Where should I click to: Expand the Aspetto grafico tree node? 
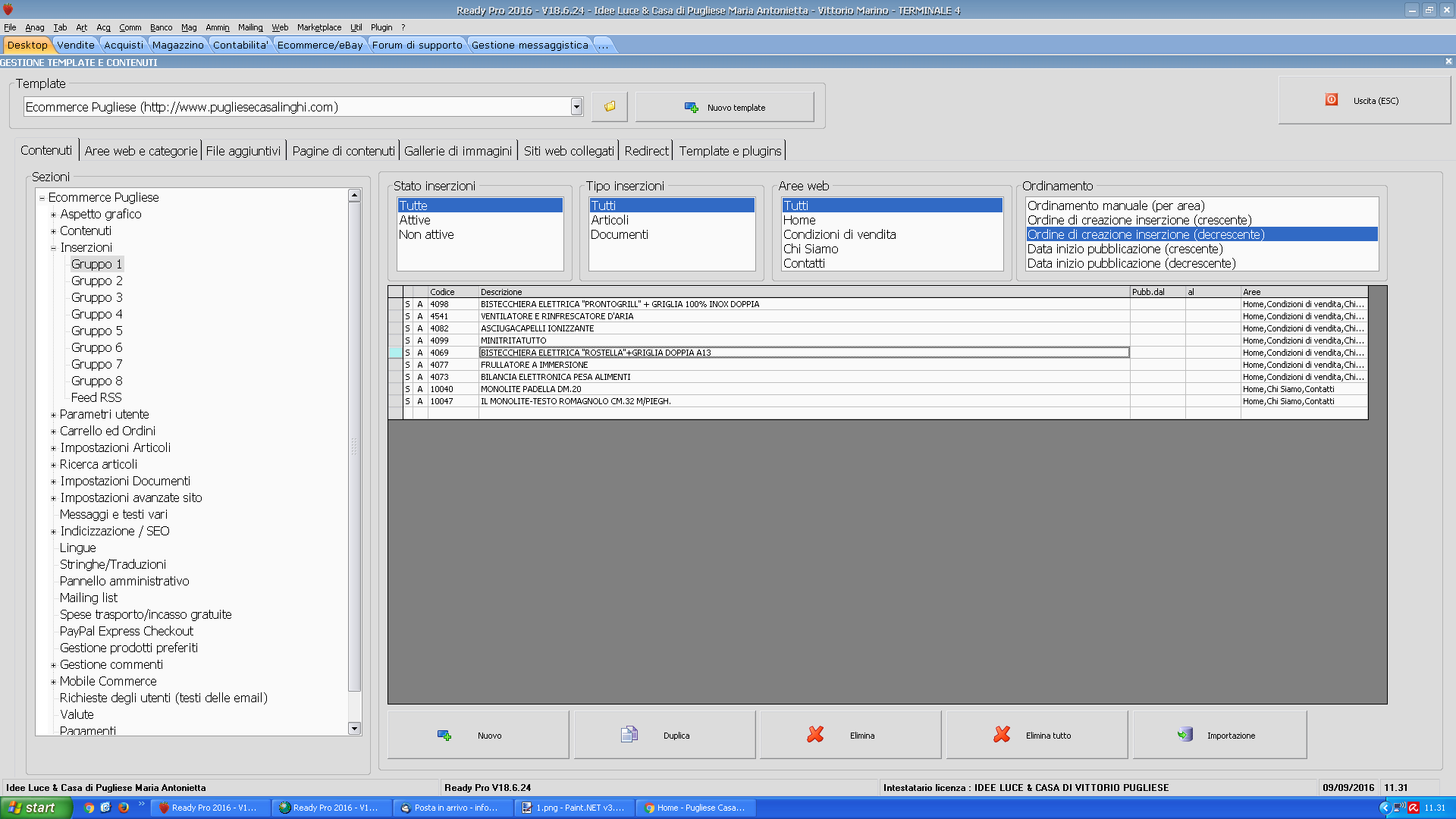click(x=53, y=215)
